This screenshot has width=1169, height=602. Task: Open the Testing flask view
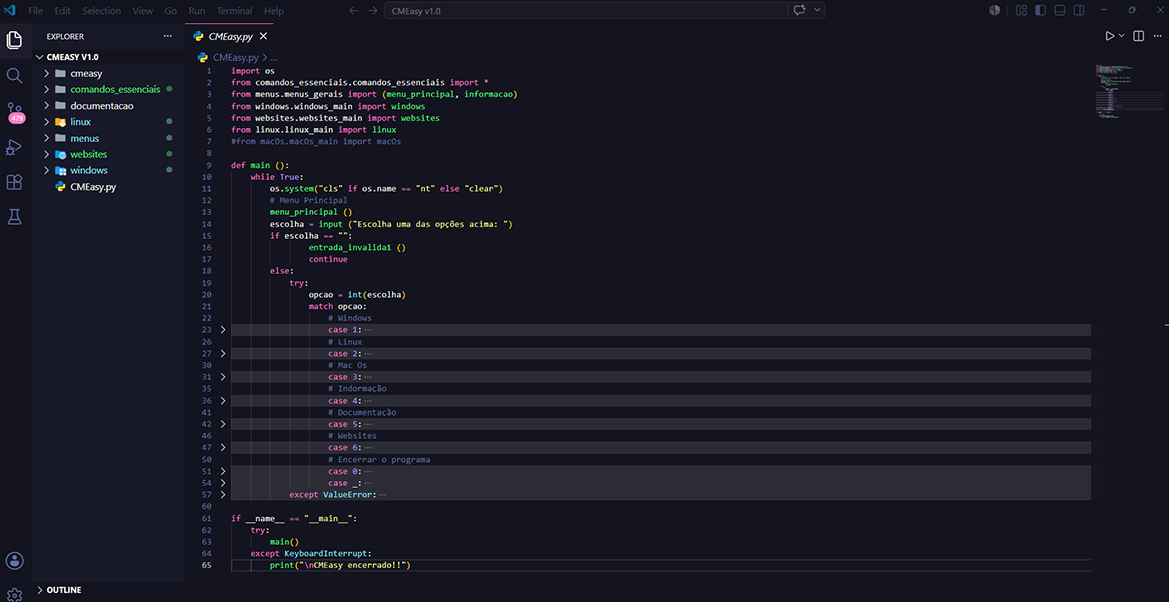(x=14, y=217)
